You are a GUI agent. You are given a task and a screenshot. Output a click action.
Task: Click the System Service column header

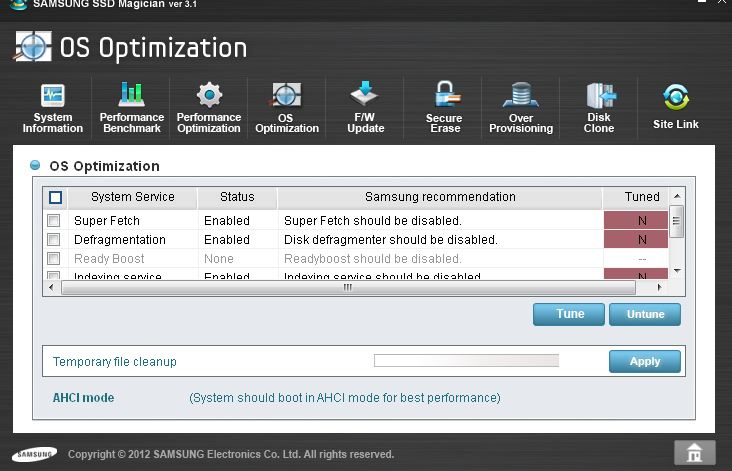[x=133, y=197]
